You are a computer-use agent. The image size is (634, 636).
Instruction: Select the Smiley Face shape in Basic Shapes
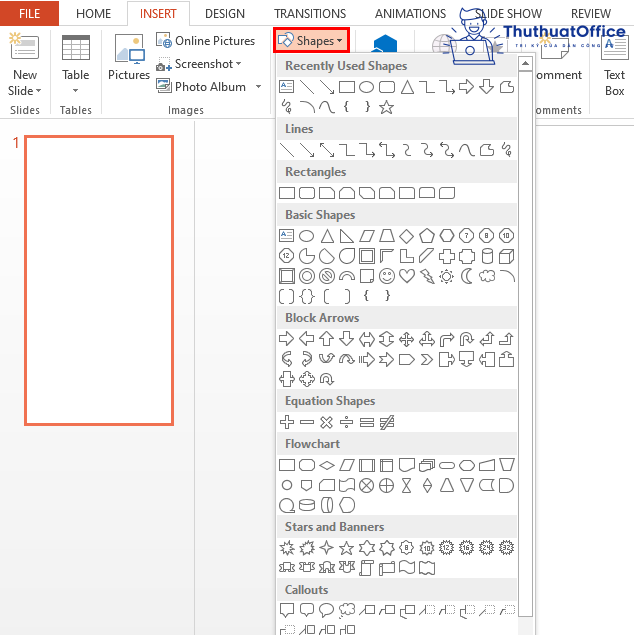[386, 276]
